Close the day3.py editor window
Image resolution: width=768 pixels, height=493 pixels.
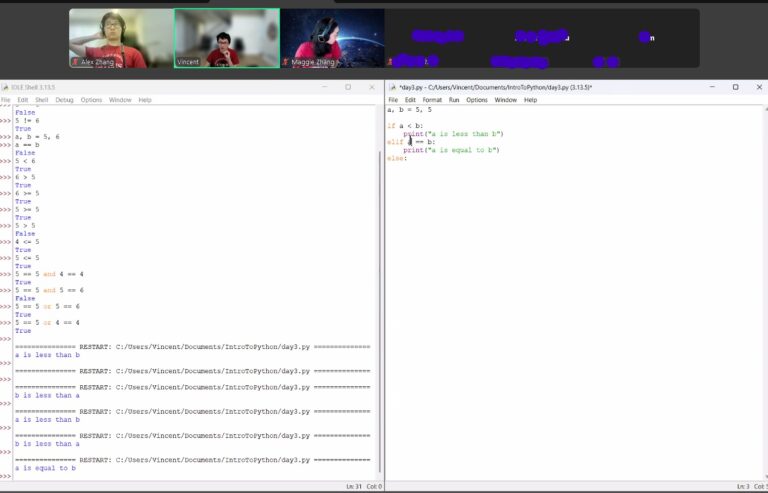click(x=759, y=87)
